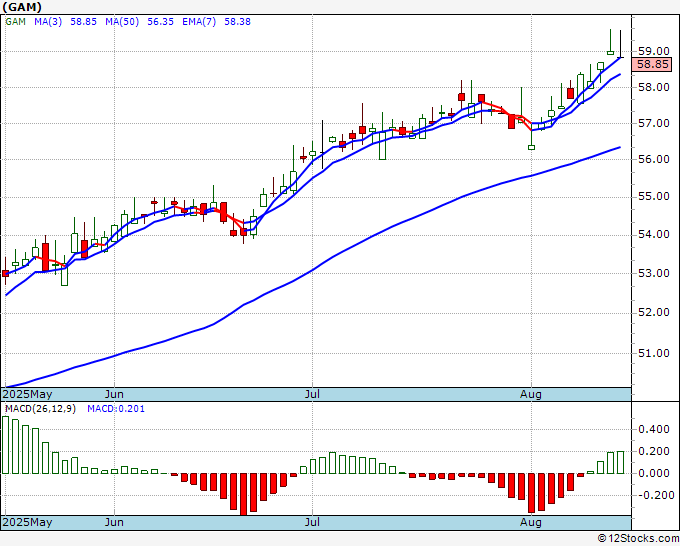This screenshot has width=680, height=546.
Task: Click the 51.00 price axis label
Action: [654, 353]
